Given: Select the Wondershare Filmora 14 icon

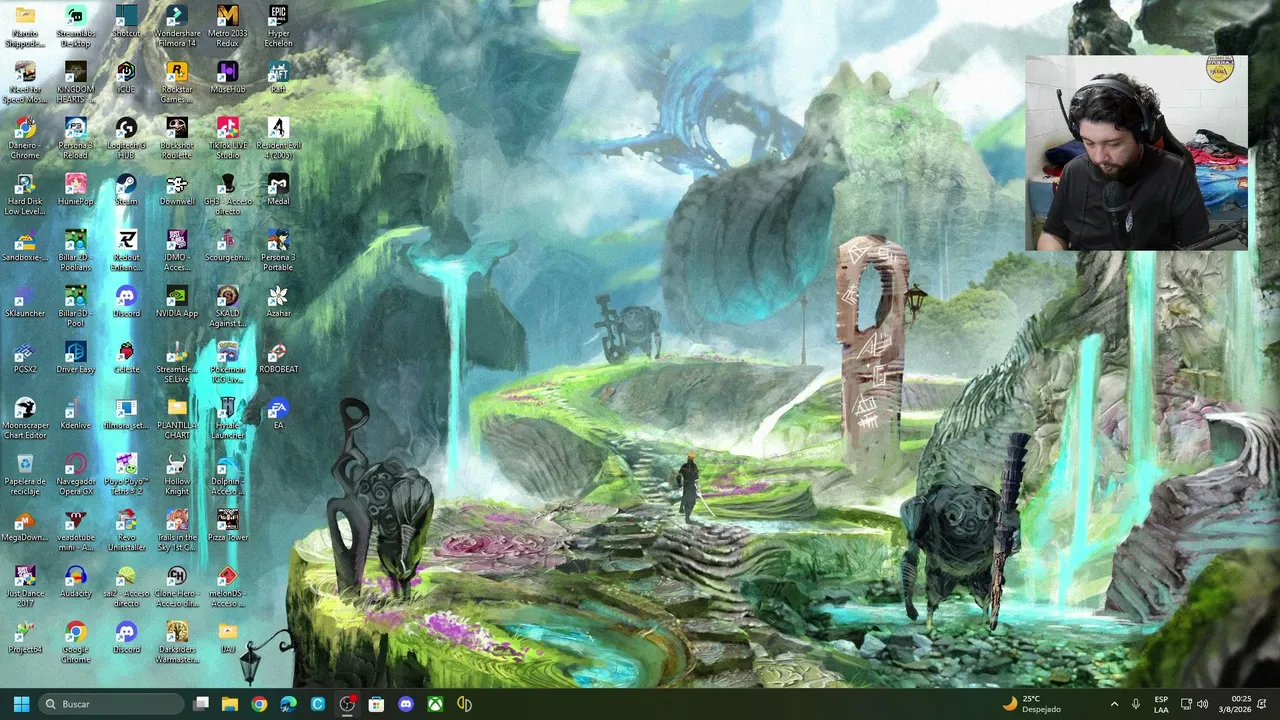Looking at the screenshot, I should pos(177,26).
